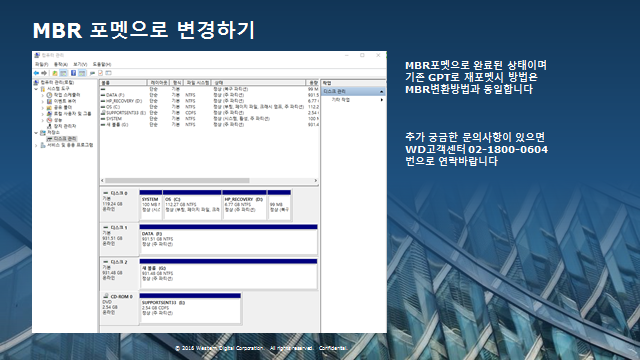
Task: Expand Local Users and Groups node
Action: [43, 114]
